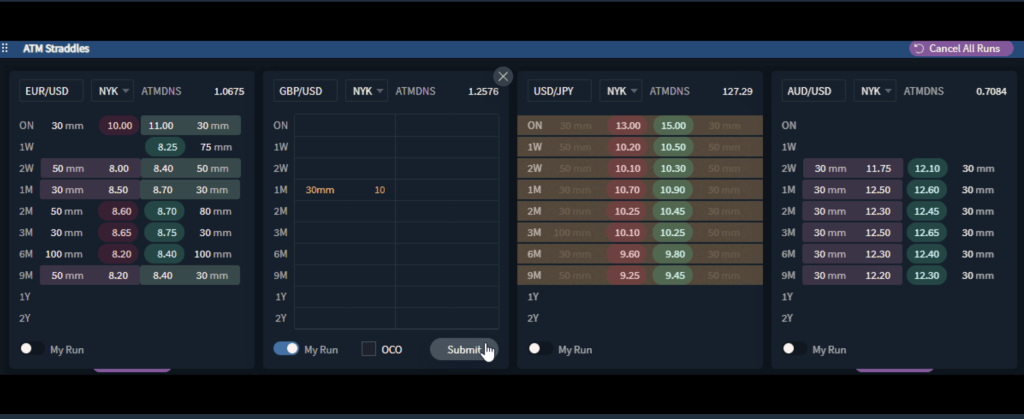Viewport: 1024px width, 419px height.
Task: Tick the OCO checkbox
Action: (369, 349)
